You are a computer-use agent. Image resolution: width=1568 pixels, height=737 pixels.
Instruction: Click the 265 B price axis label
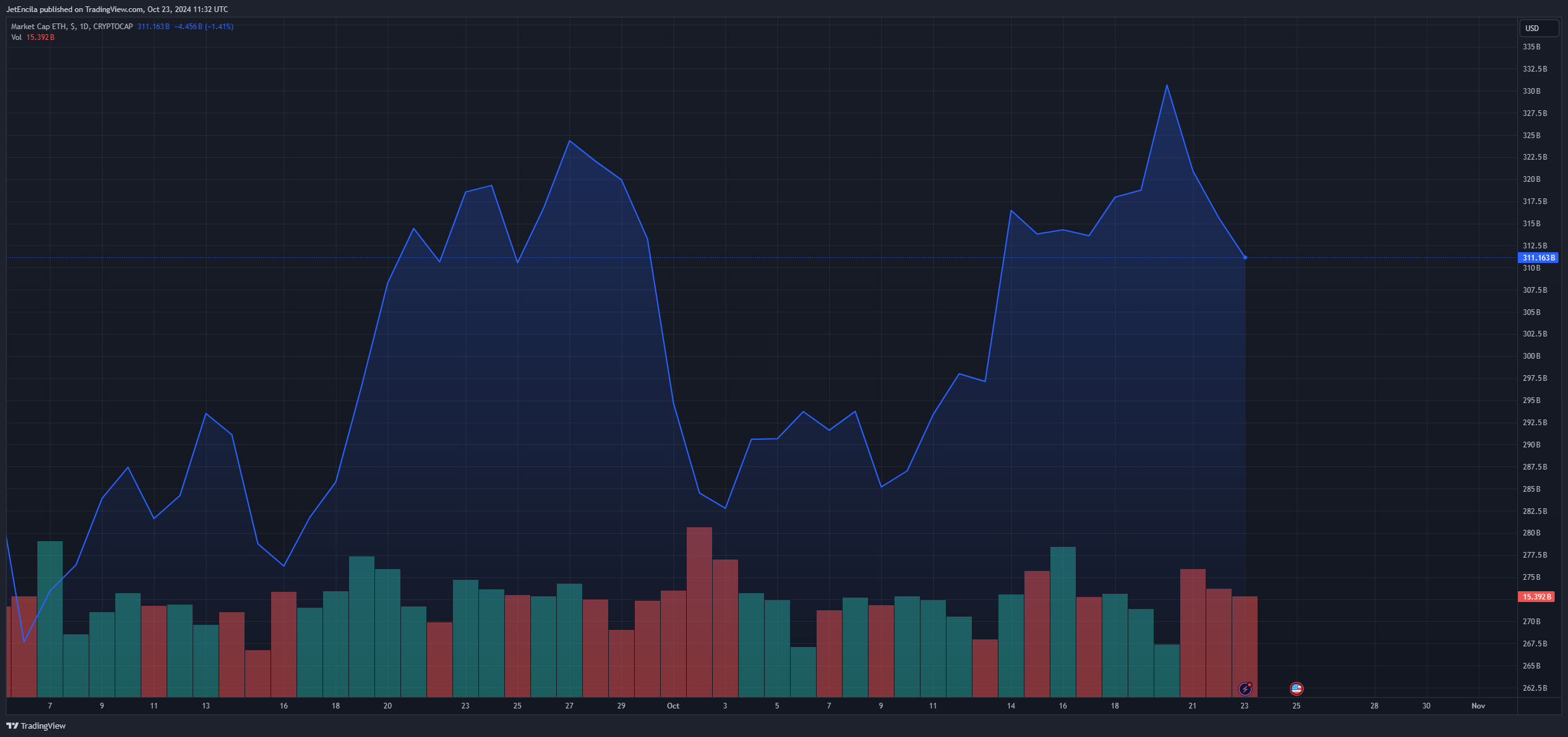[1531, 666]
